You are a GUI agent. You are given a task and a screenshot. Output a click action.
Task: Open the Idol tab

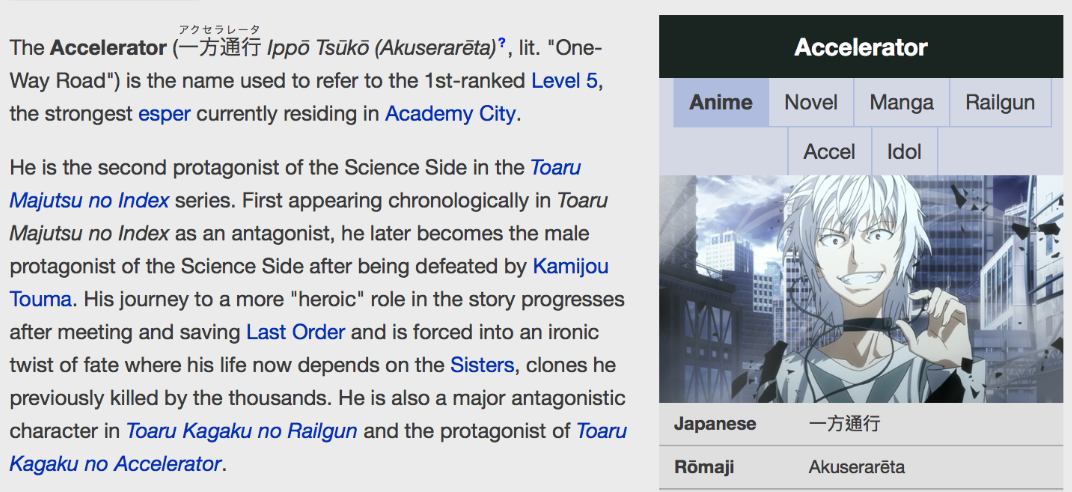tap(904, 152)
